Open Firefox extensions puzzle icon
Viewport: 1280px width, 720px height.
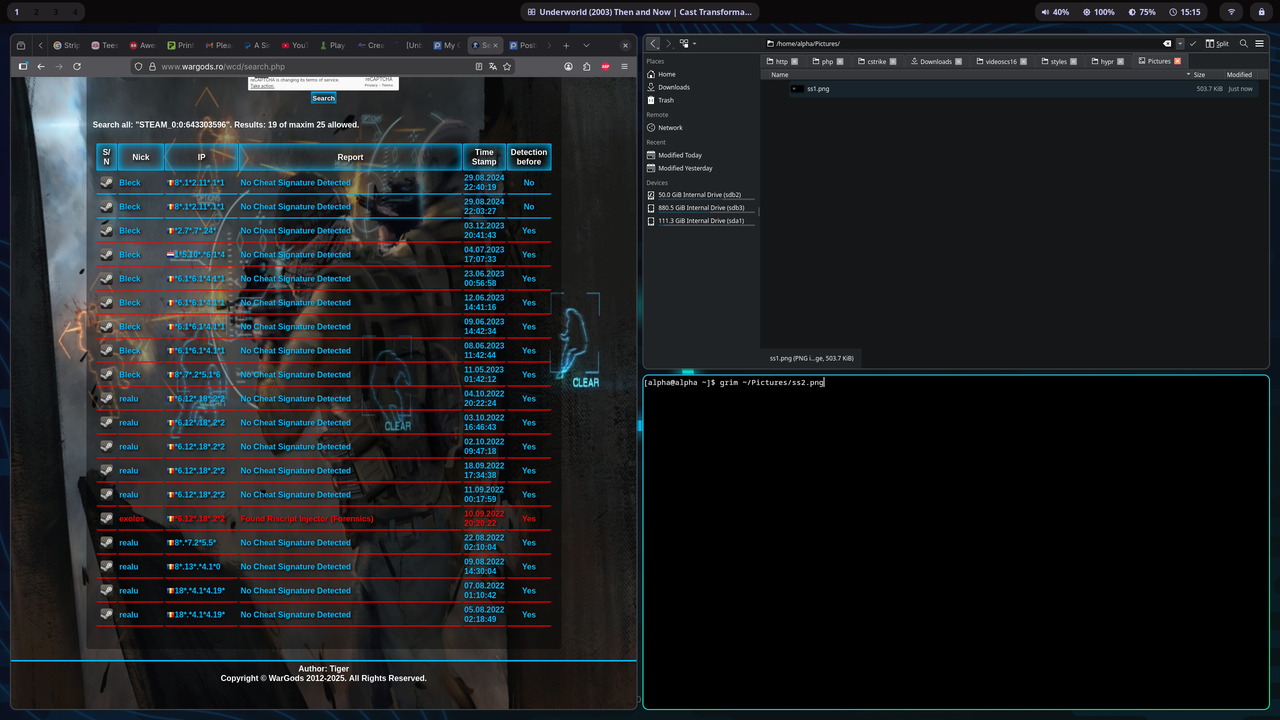[587, 66]
